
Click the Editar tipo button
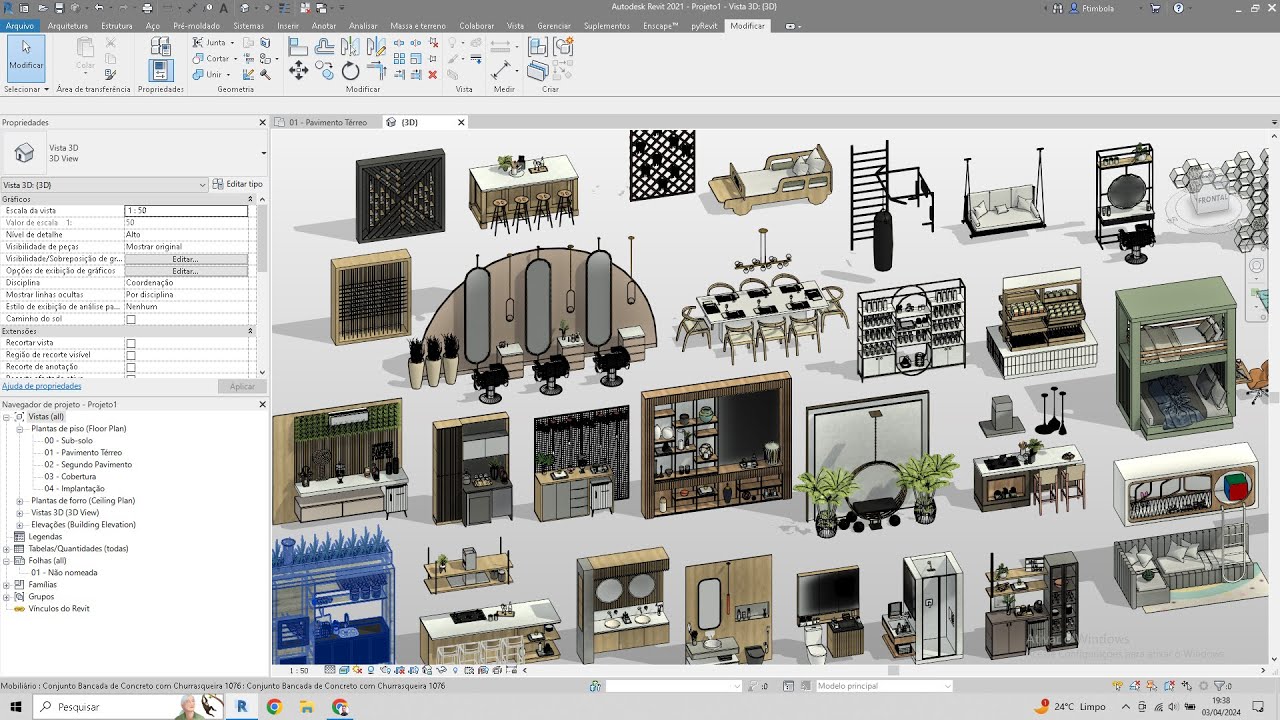click(238, 185)
